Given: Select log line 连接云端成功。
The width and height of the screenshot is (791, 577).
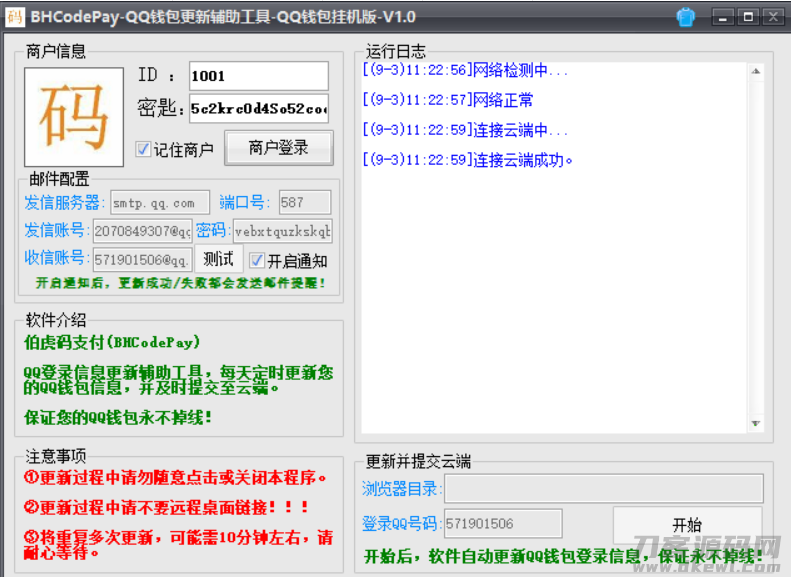Looking at the screenshot, I should [468, 160].
